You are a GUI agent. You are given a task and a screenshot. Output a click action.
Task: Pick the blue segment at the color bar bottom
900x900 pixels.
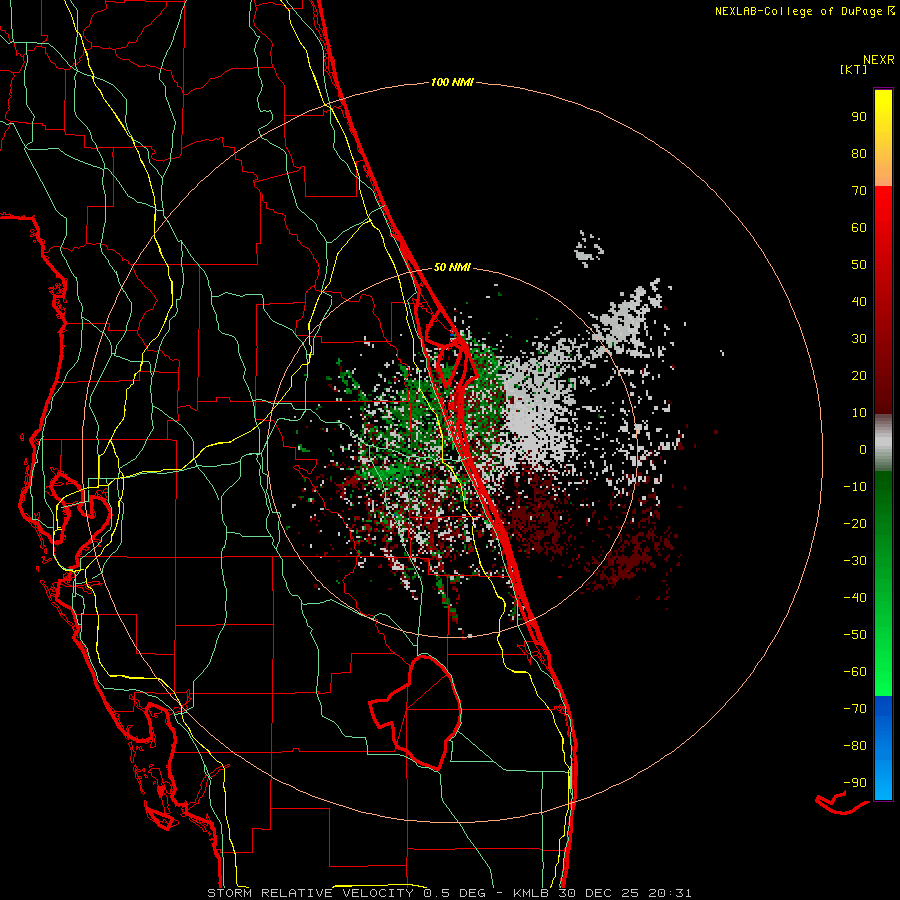click(x=883, y=748)
